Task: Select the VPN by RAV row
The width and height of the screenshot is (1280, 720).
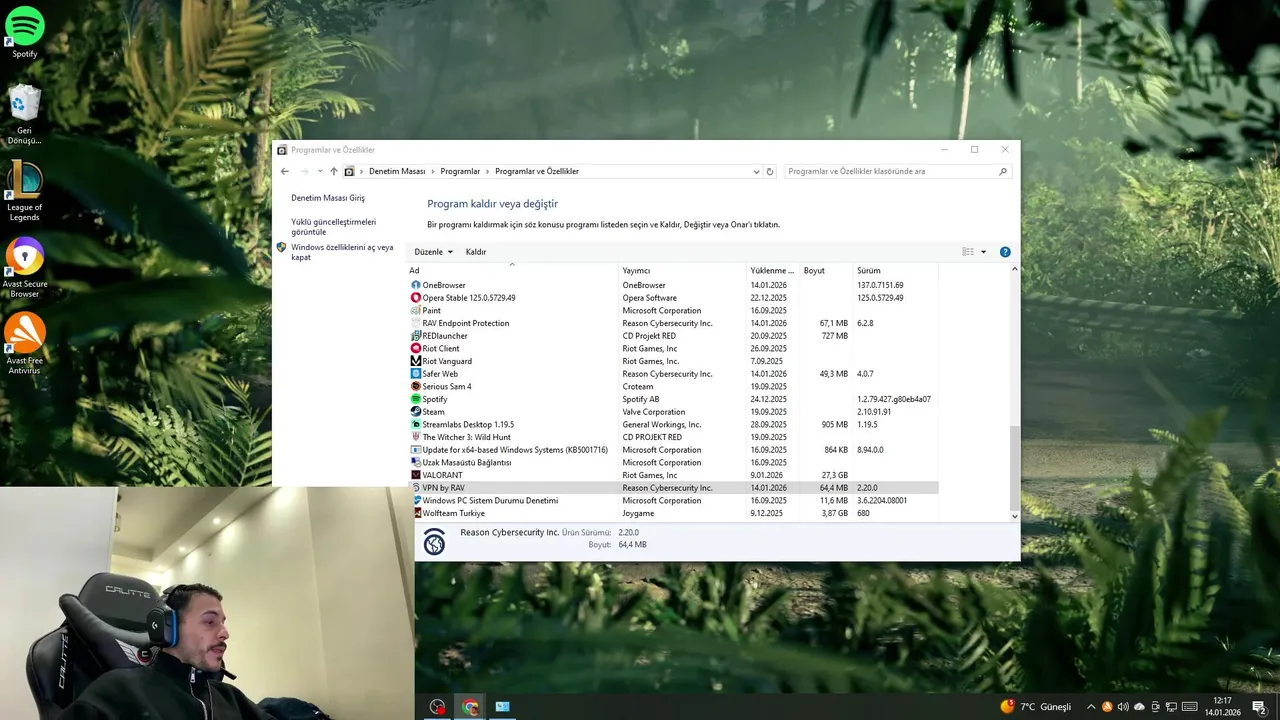Action: click(673, 488)
